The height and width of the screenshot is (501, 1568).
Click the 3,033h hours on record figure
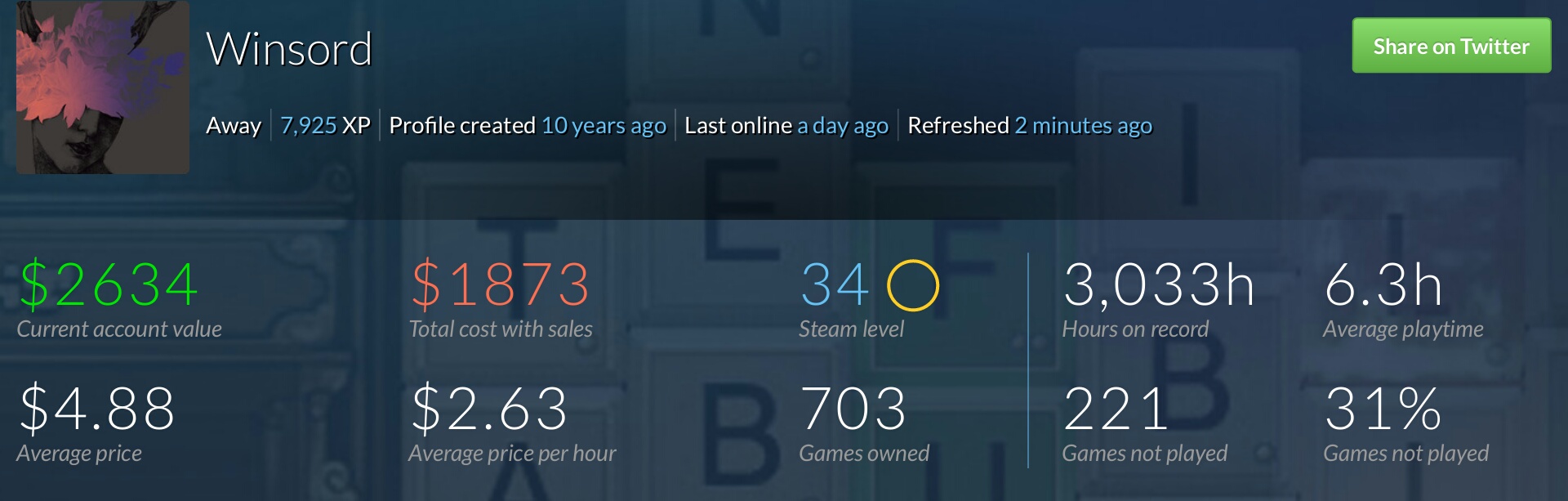tap(1158, 284)
